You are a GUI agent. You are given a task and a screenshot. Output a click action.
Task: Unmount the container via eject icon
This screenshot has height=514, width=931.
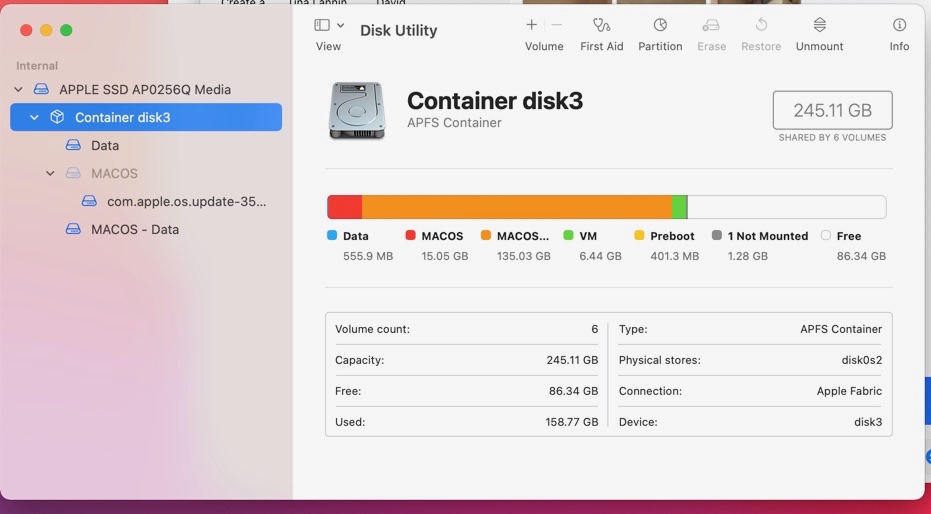coord(819,25)
